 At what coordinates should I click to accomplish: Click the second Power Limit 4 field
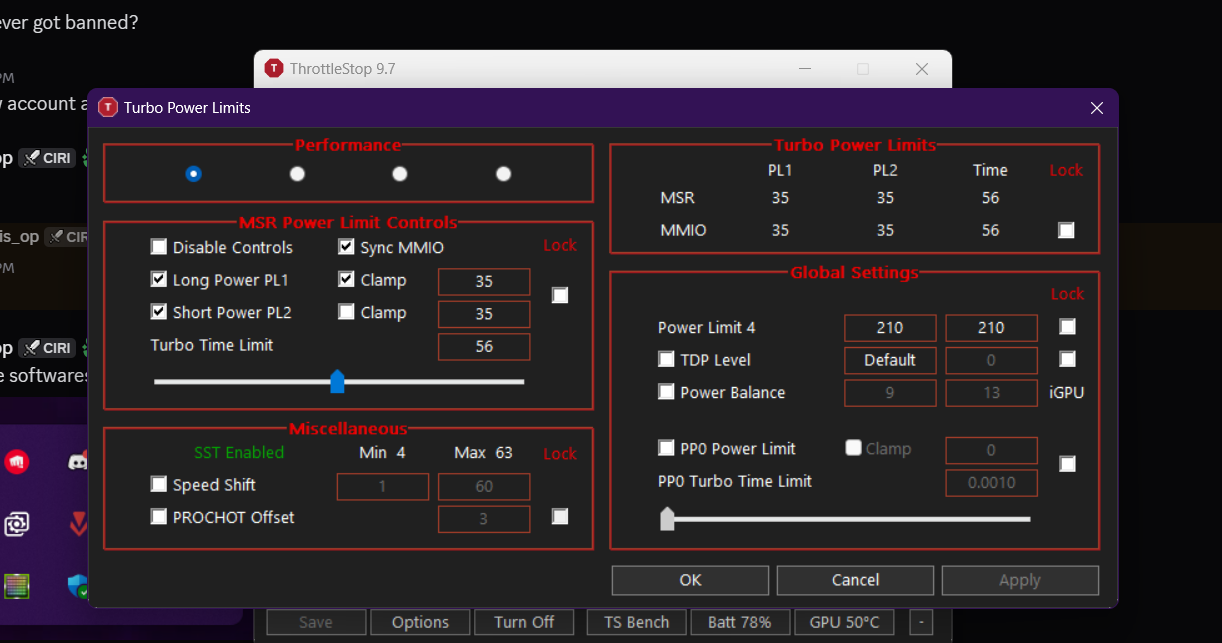(991, 328)
